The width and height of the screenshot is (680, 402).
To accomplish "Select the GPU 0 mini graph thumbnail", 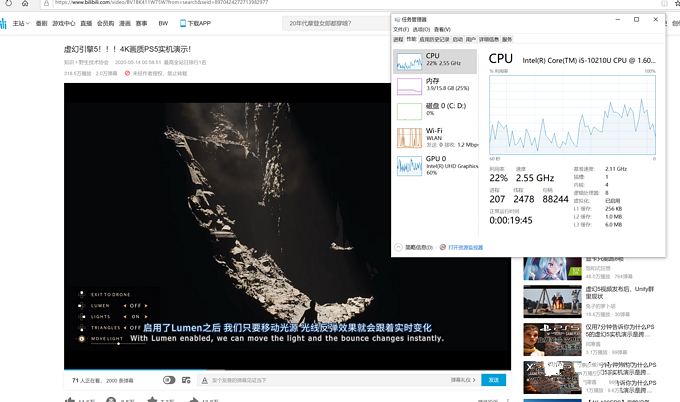I will pyautogui.click(x=409, y=166).
